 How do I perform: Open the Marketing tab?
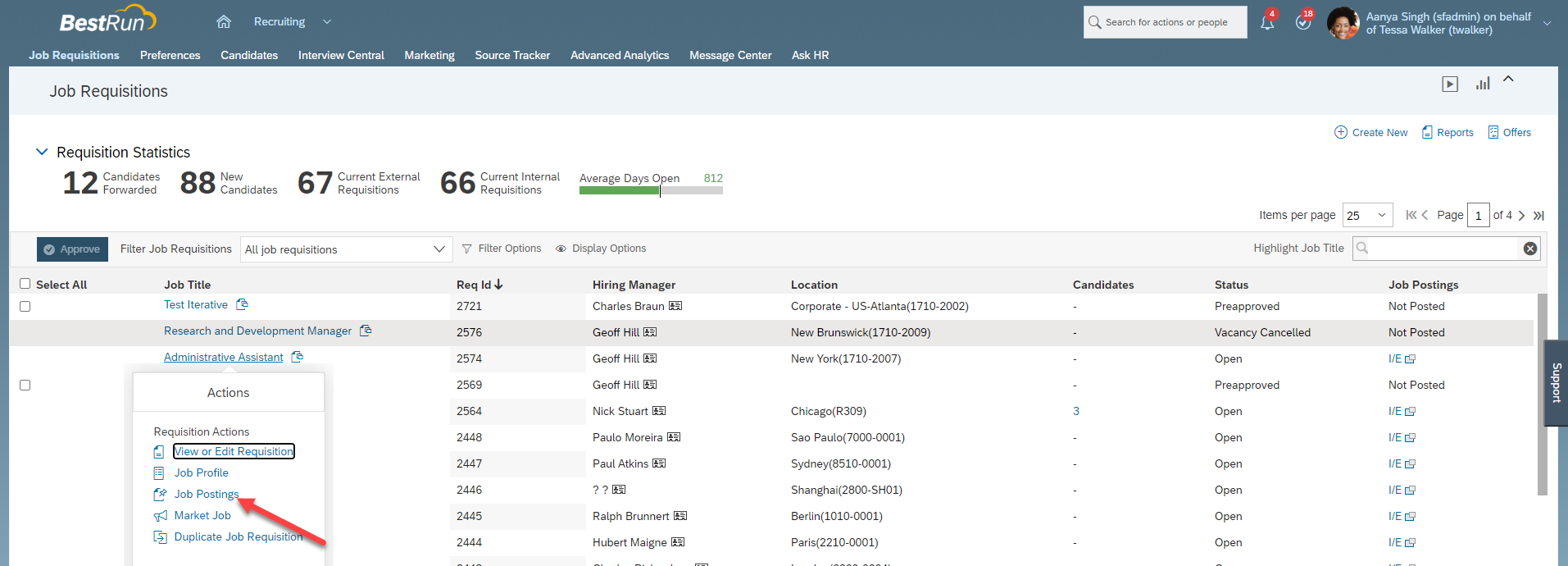(429, 55)
